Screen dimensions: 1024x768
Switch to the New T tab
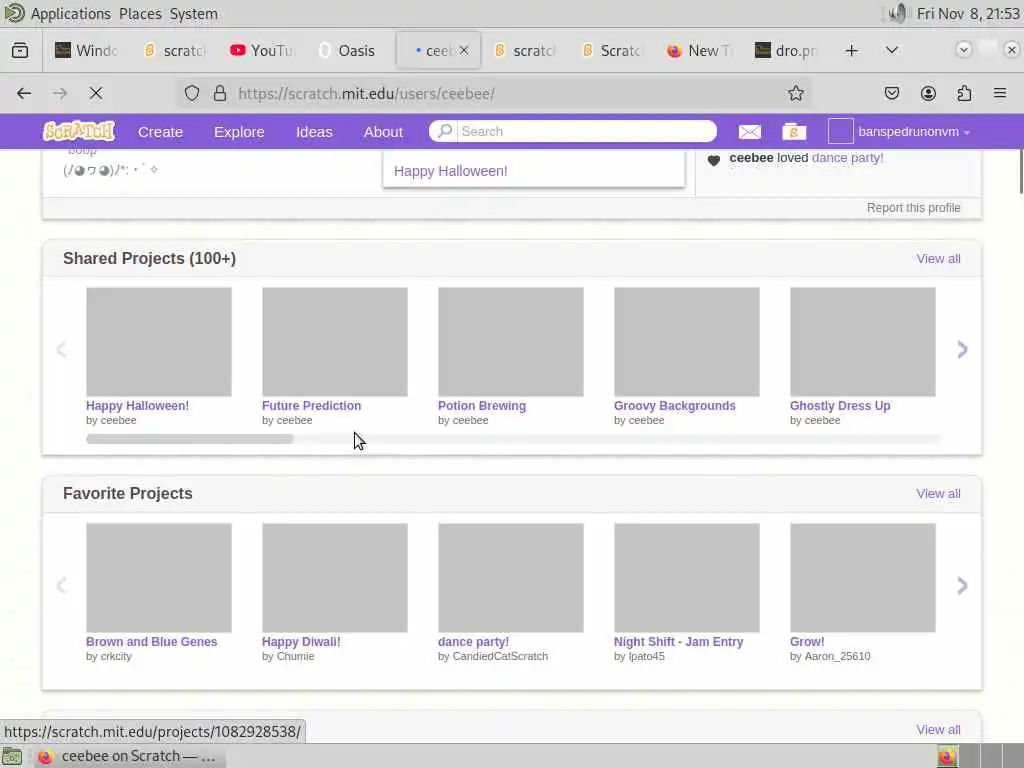point(700,50)
